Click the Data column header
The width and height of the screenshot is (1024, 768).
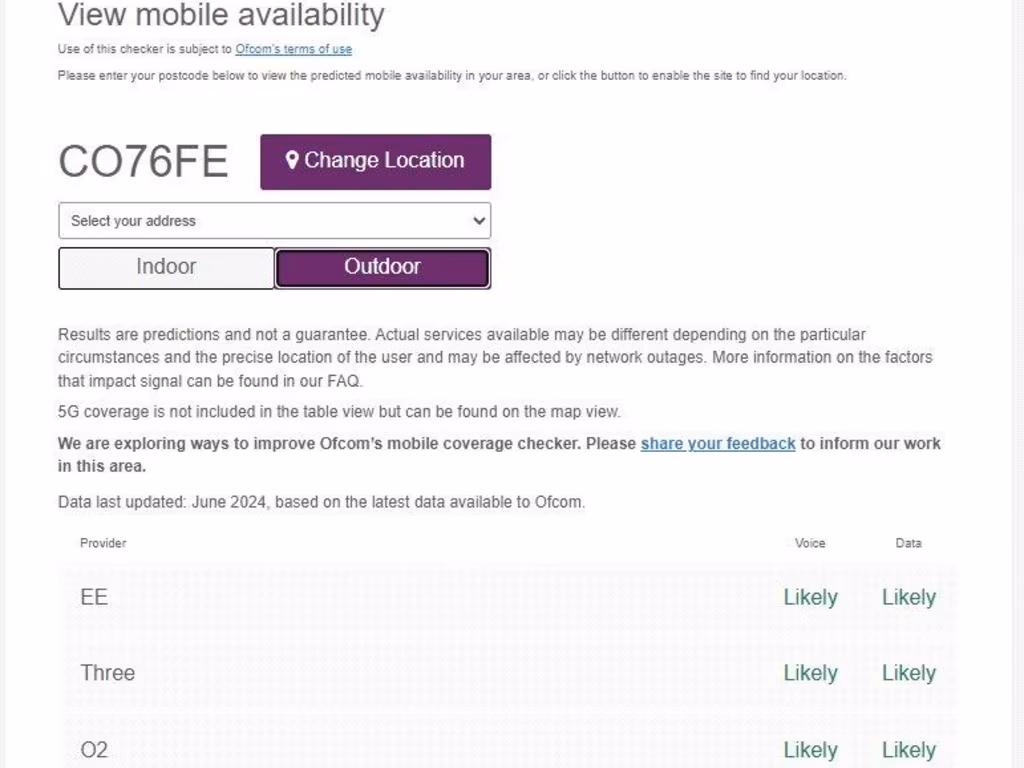(908, 543)
